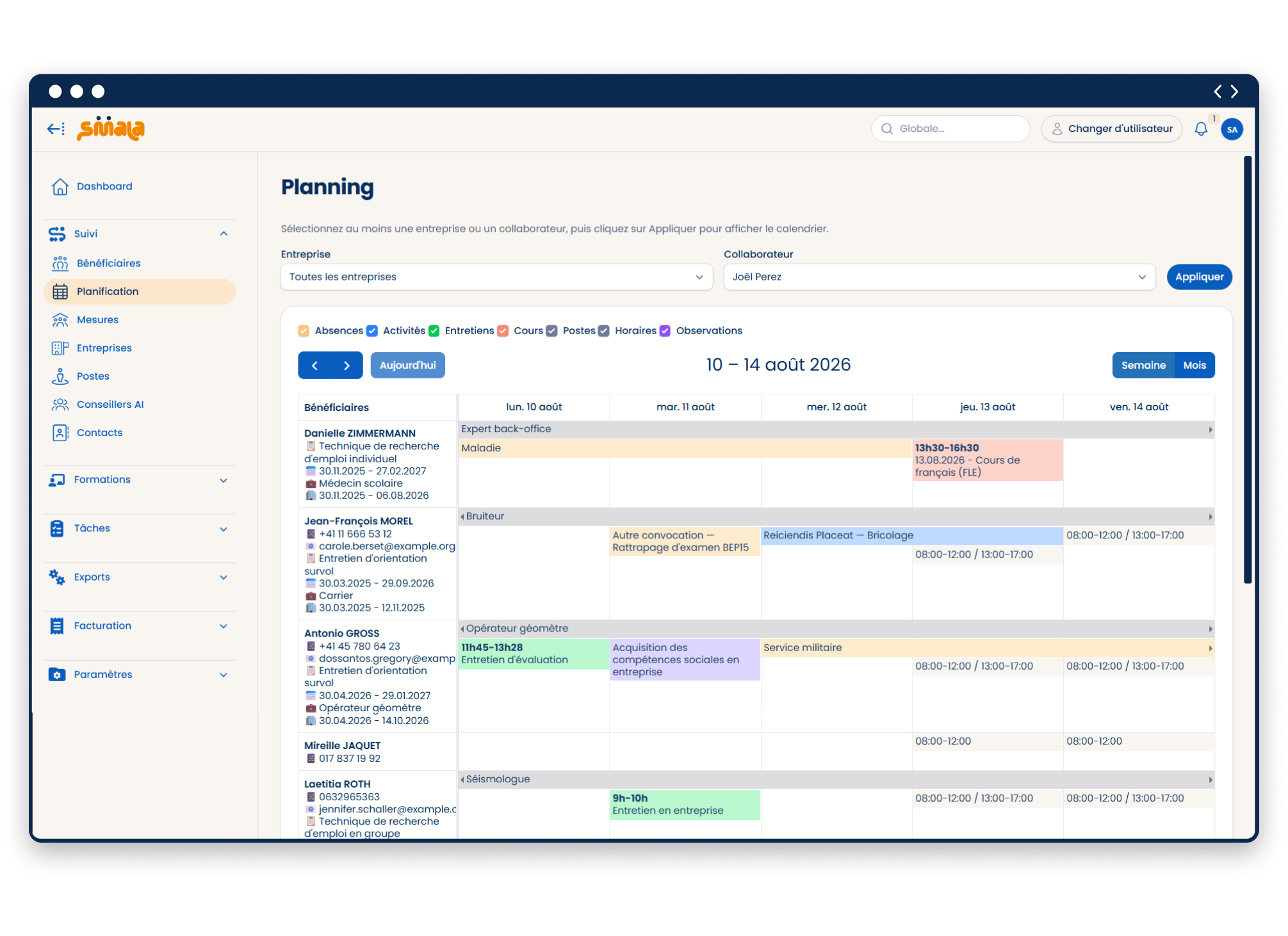1288x936 pixels.
Task: Open the Dashboard menu item
Action: 140,186
